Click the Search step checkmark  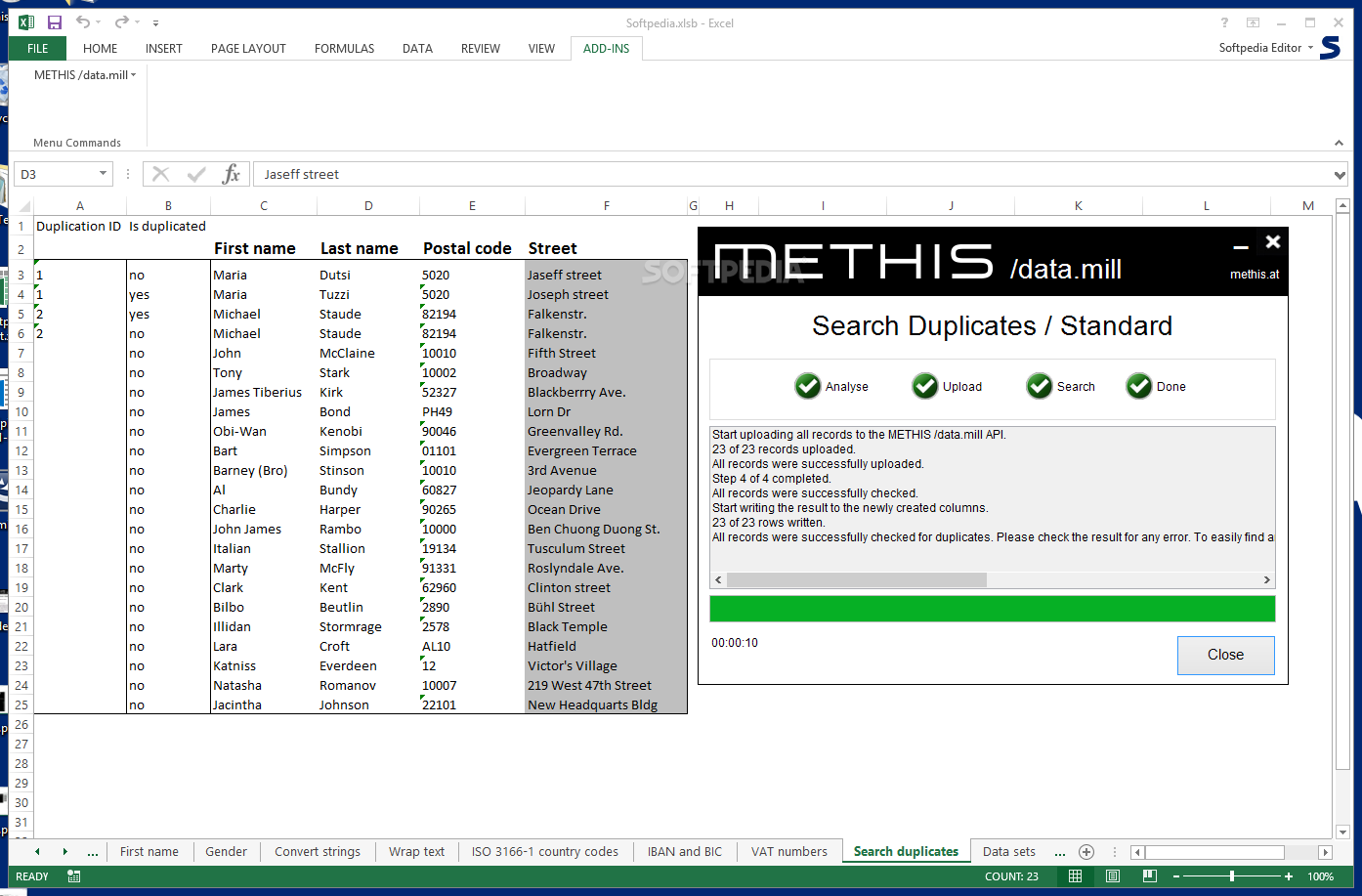[1040, 386]
